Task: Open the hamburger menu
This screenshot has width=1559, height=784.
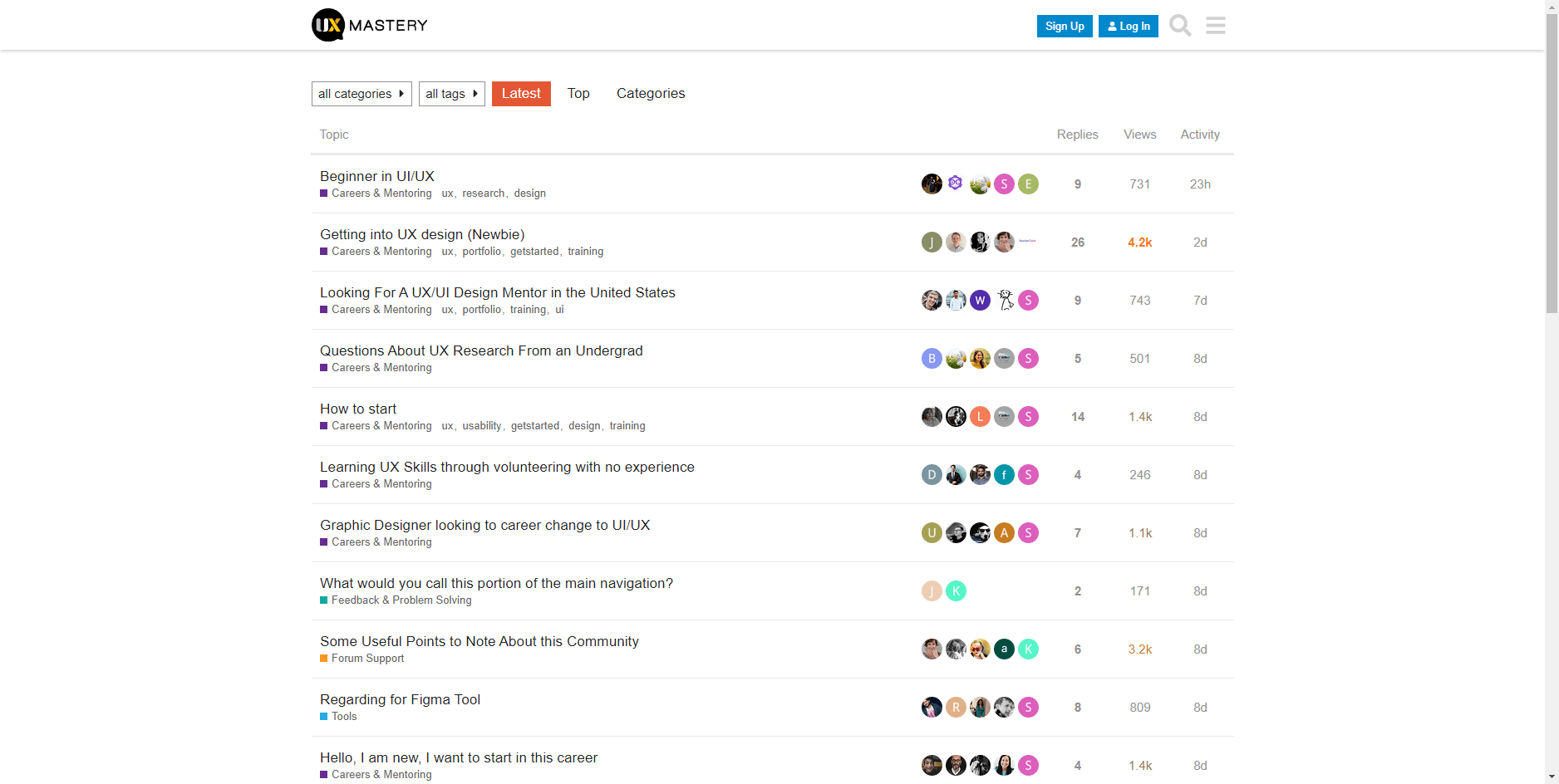Action: point(1215,26)
